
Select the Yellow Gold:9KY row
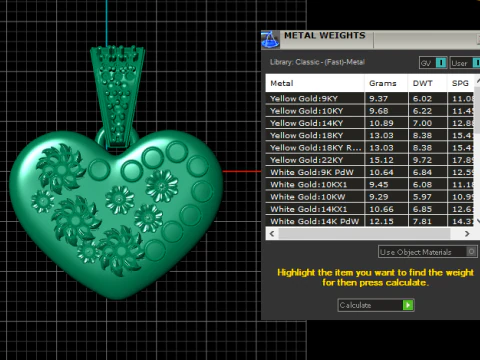tap(370, 99)
